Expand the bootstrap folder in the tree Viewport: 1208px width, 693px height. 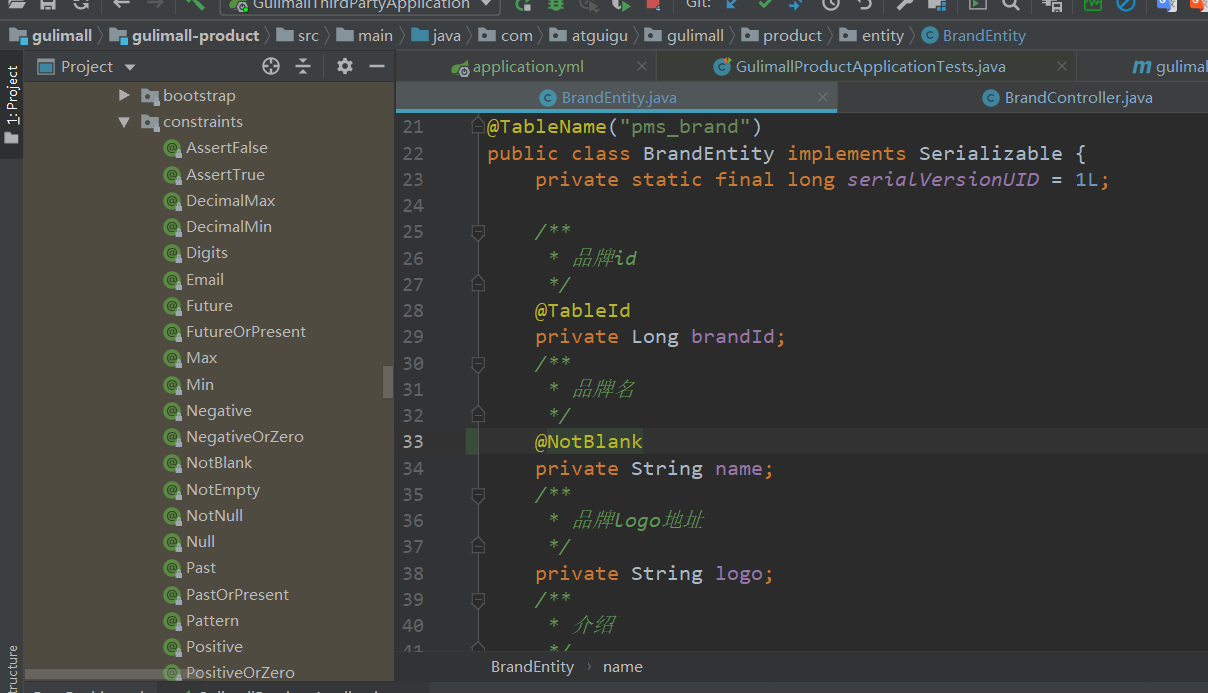(x=125, y=96)
